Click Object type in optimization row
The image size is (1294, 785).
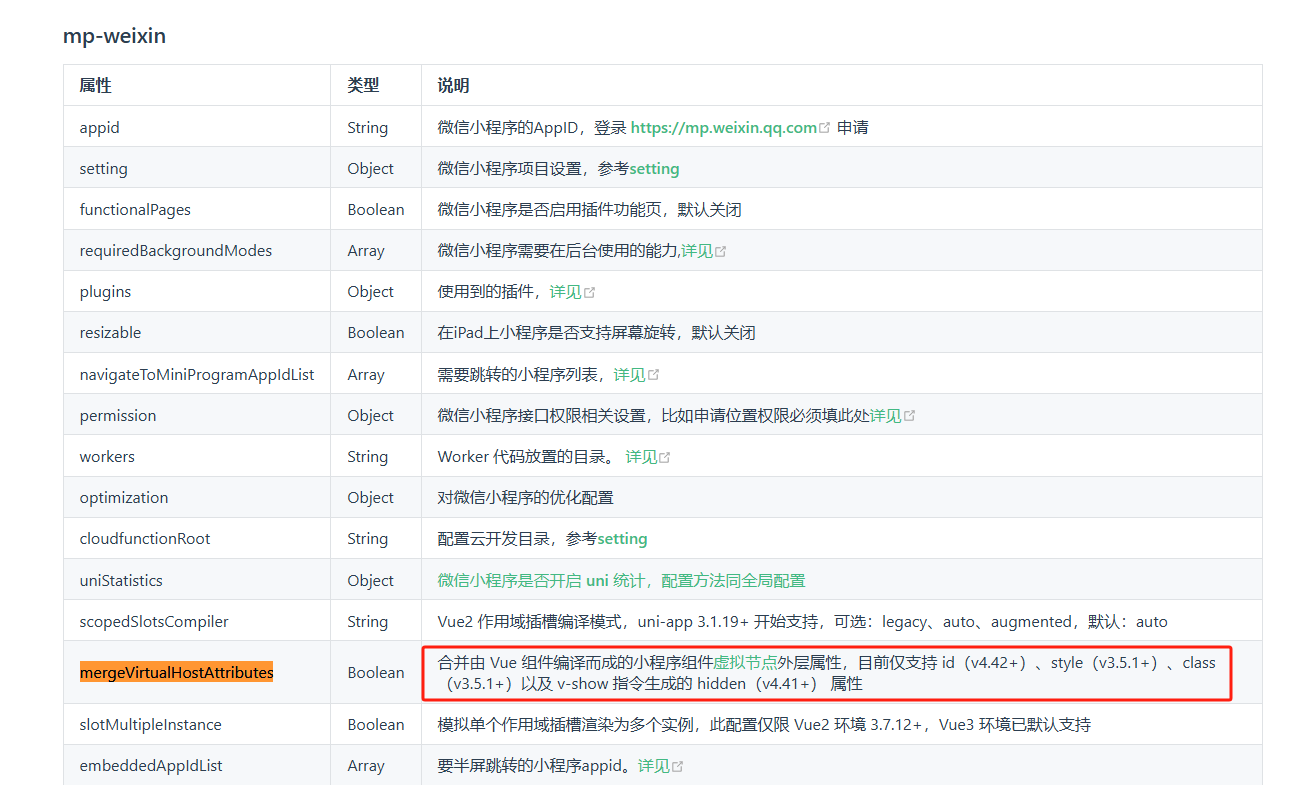[x=371, y=497]
